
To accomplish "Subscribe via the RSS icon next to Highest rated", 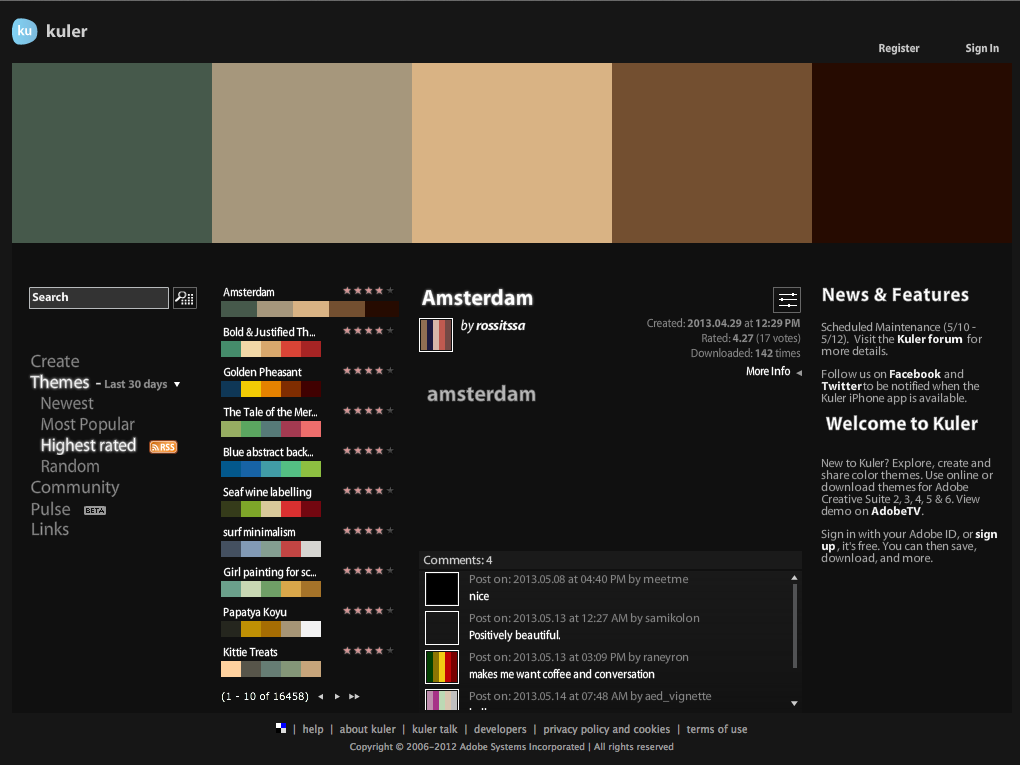I will [162, 446].
